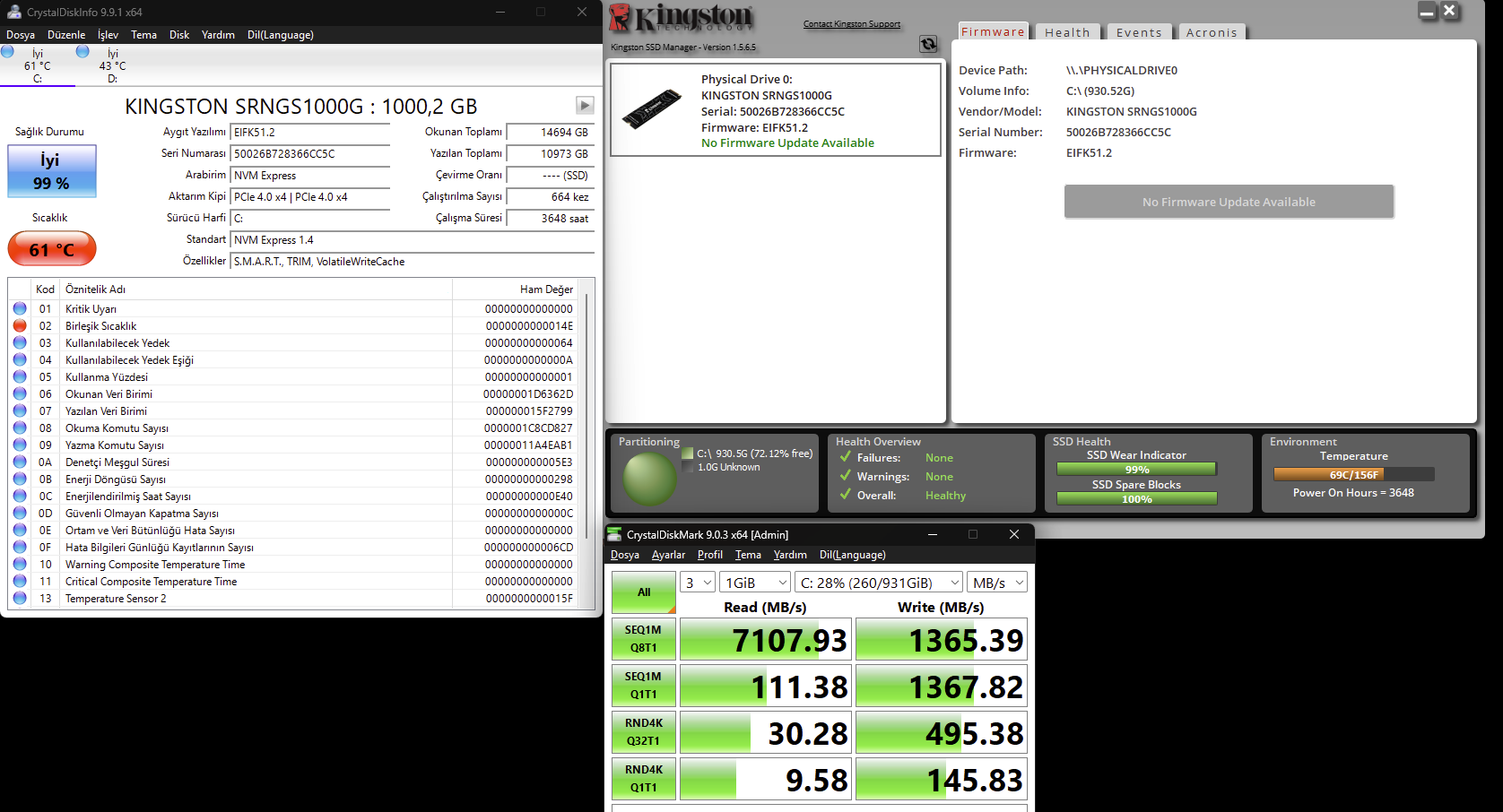Click the SSD Spare Blocks 100% bar
The image size is (1503, 812).
(x=1136, y=498)
